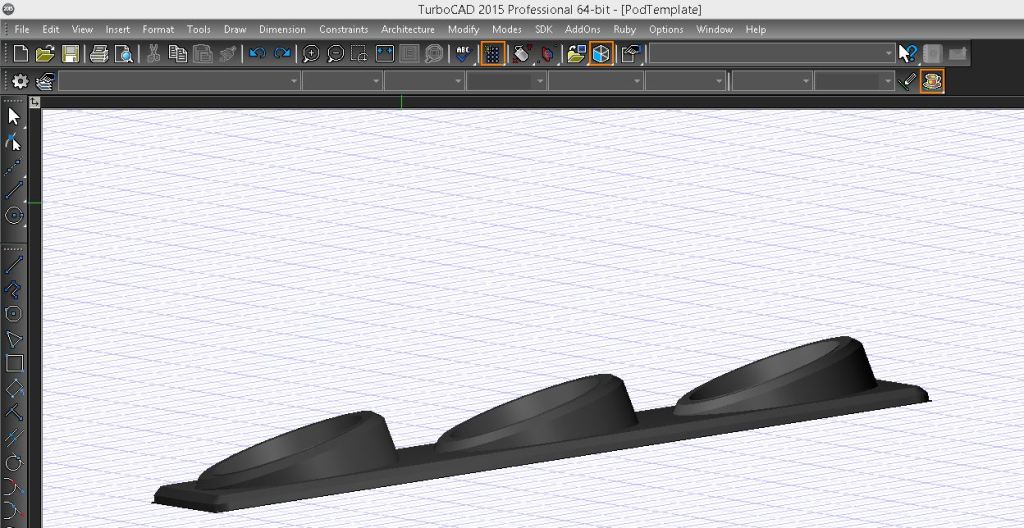Select the irregular polygon tool
This screenshot has width=1024, height=528.
point(14,338)
